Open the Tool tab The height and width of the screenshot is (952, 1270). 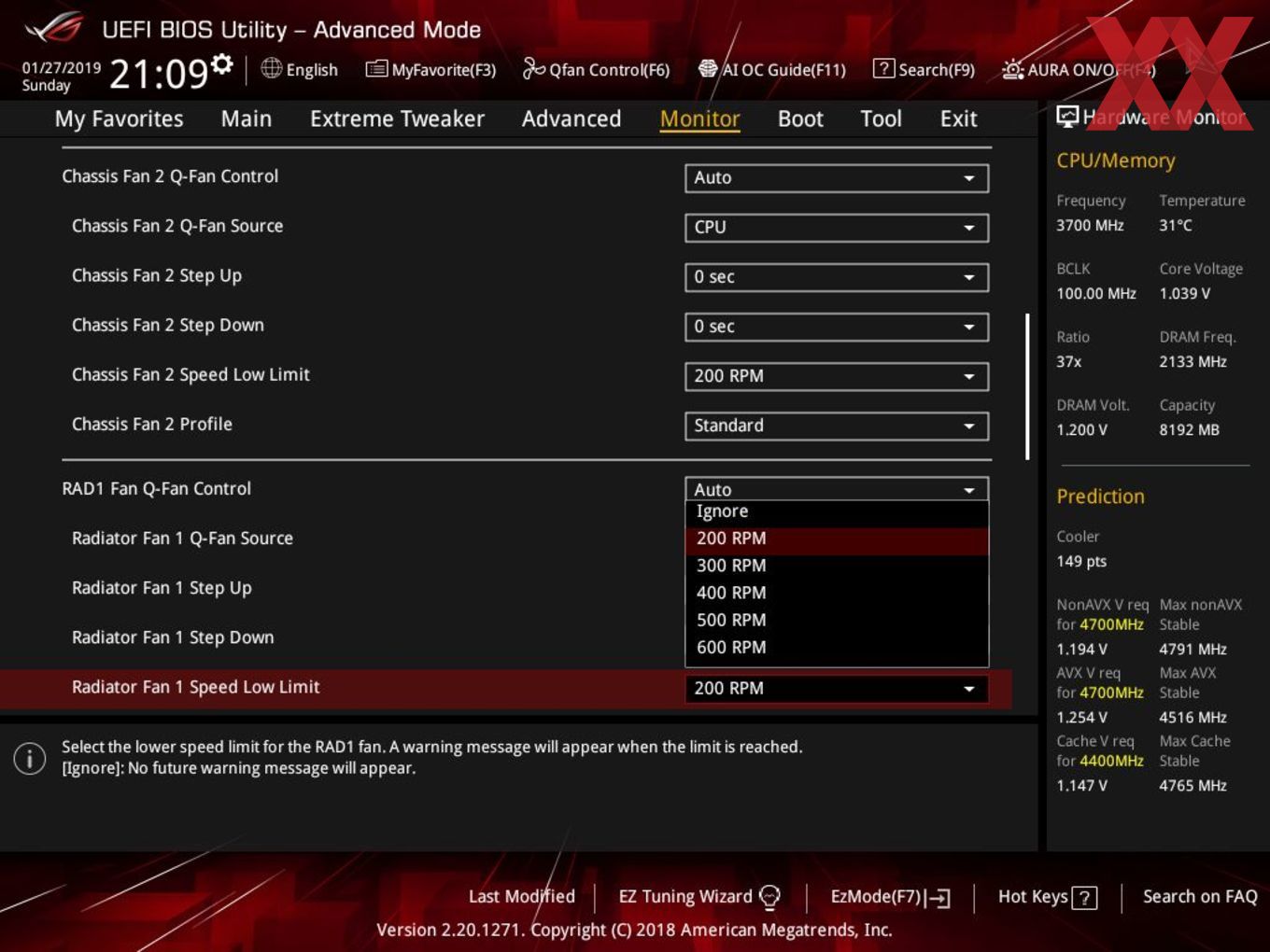(x=881, y=119)
